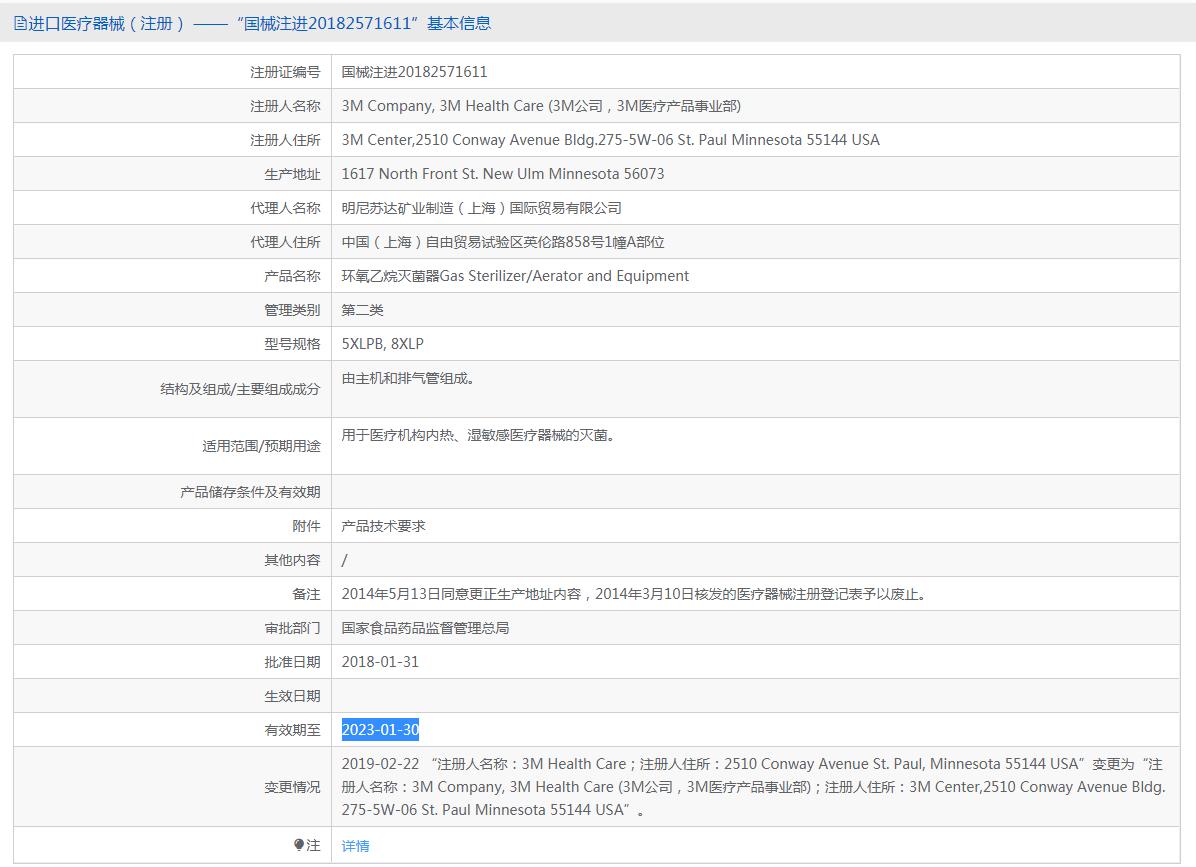Click the 管理类别 label
1196x867 pixels.
[292, 310]
